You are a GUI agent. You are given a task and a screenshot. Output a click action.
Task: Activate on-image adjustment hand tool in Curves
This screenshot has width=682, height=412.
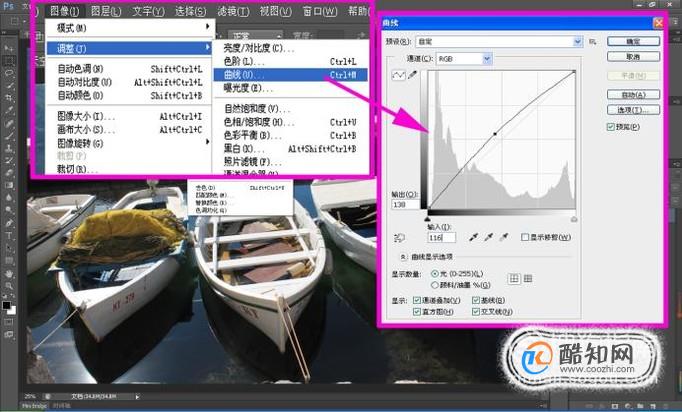click(x=399, y=238)
